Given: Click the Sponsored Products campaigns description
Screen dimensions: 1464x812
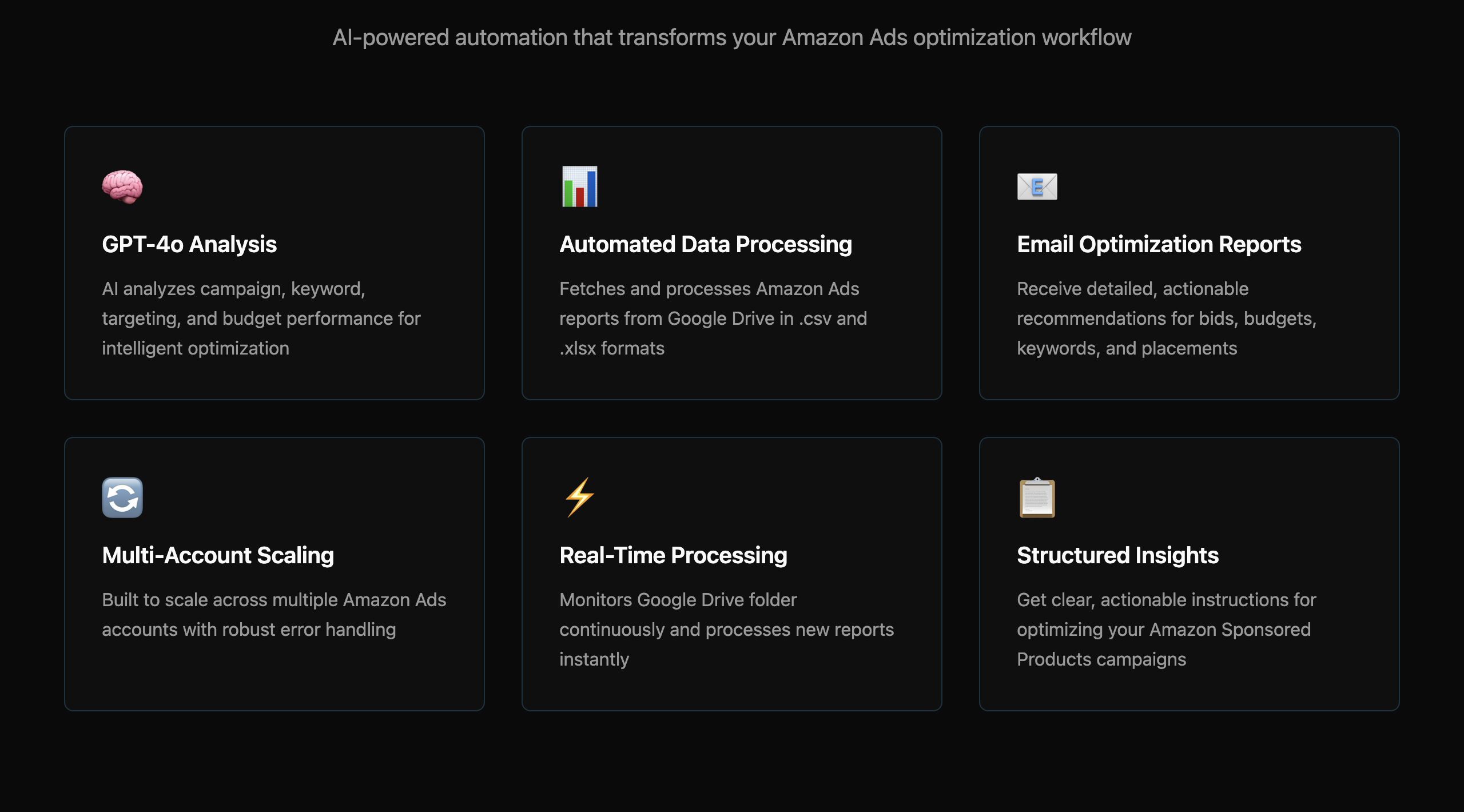Looking at the screenshot, I should (x=1167, y=630).
